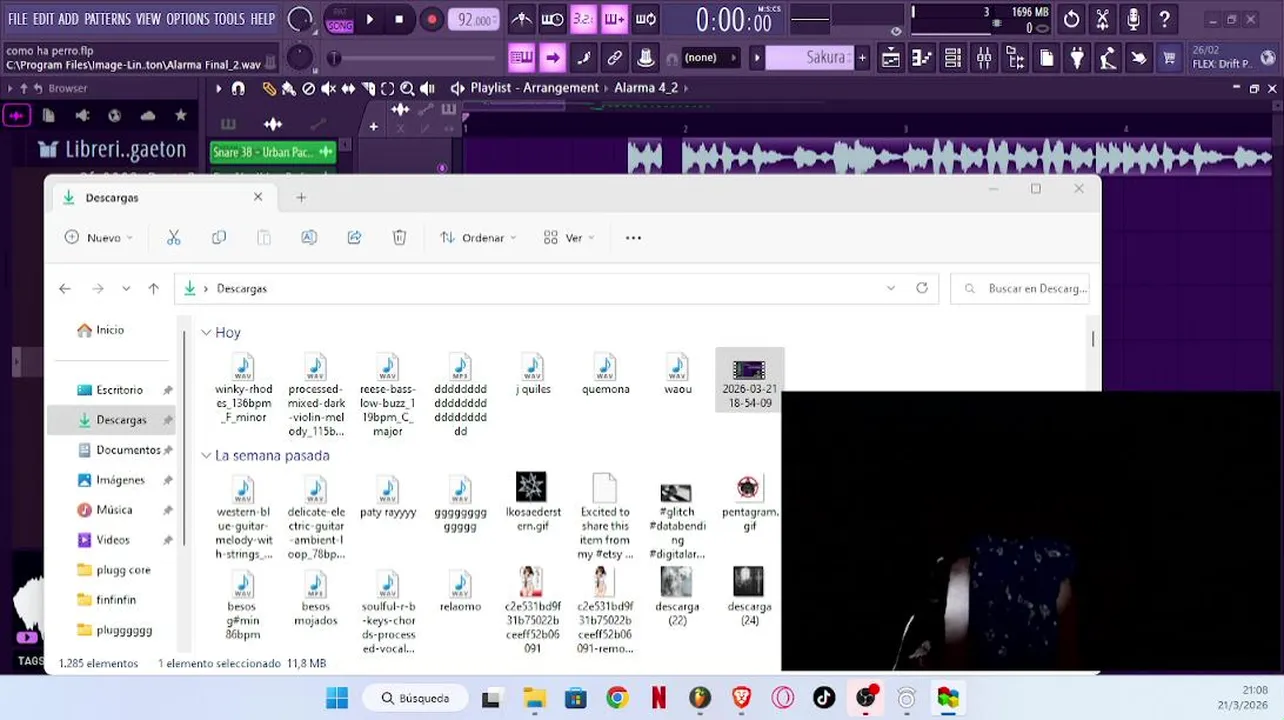
Task: Click the link/chain icon in FL toolbar
Action: click(x=615, y=58)
